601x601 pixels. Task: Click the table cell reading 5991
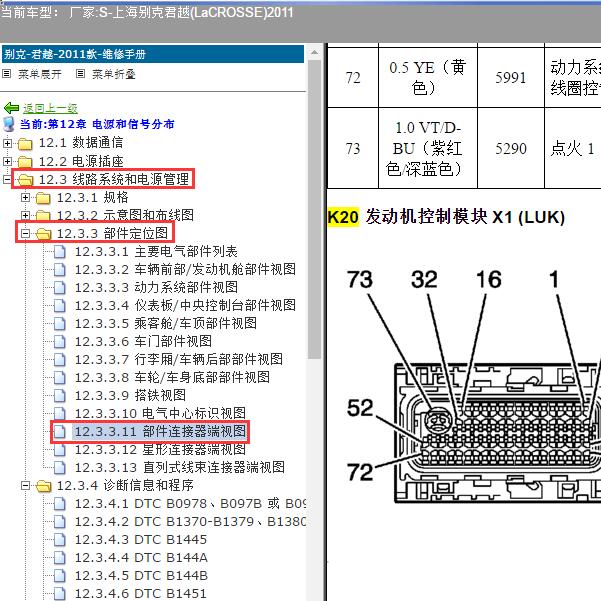point(511,77)
